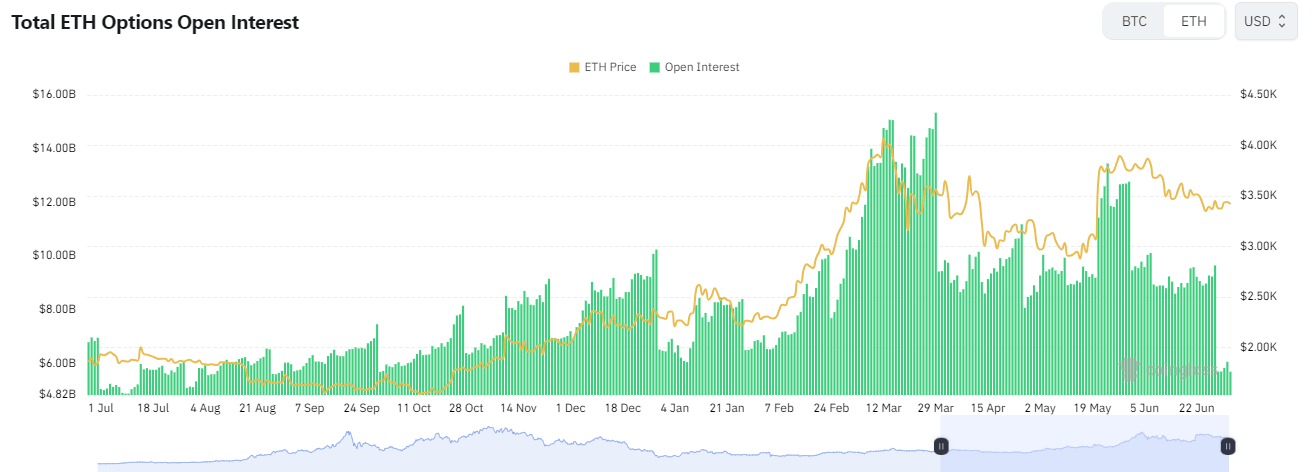
Task: Click the green Open Interest legend swatch
Action: click(655, 67)
